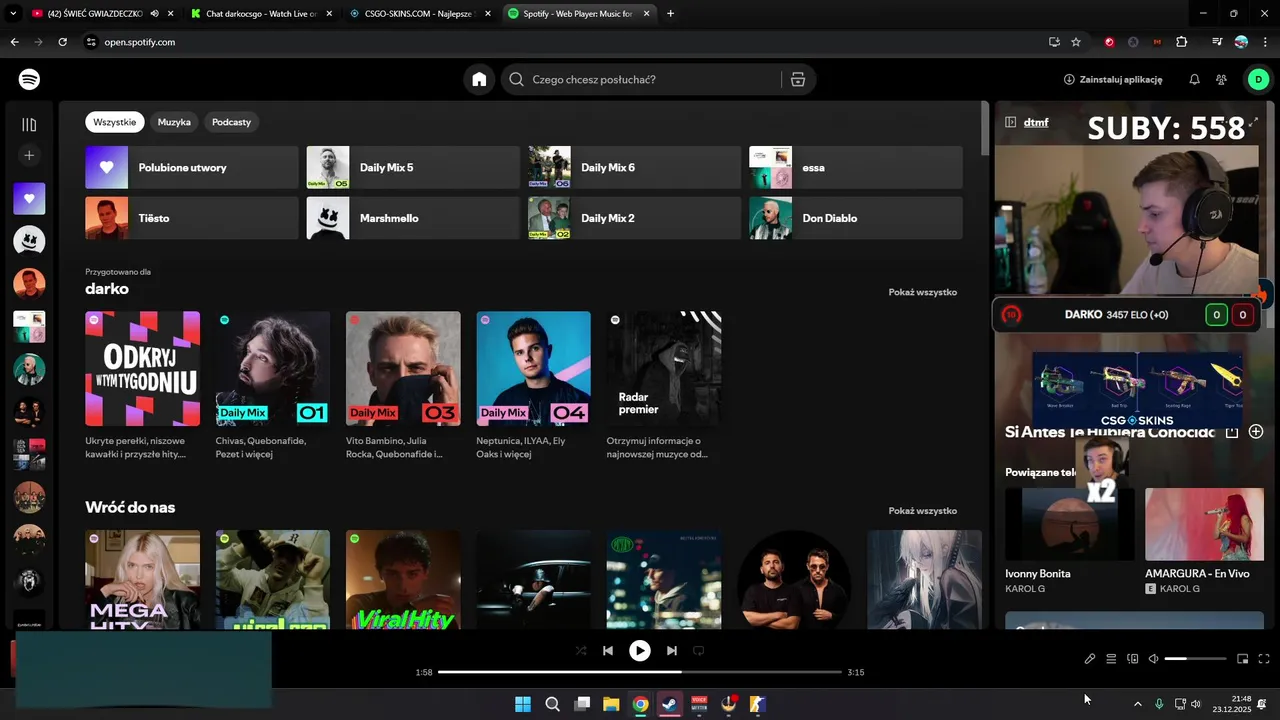Expand Your Library sidebar icon
This screenshot has width=1280, height=720.
tap(29, 125)
